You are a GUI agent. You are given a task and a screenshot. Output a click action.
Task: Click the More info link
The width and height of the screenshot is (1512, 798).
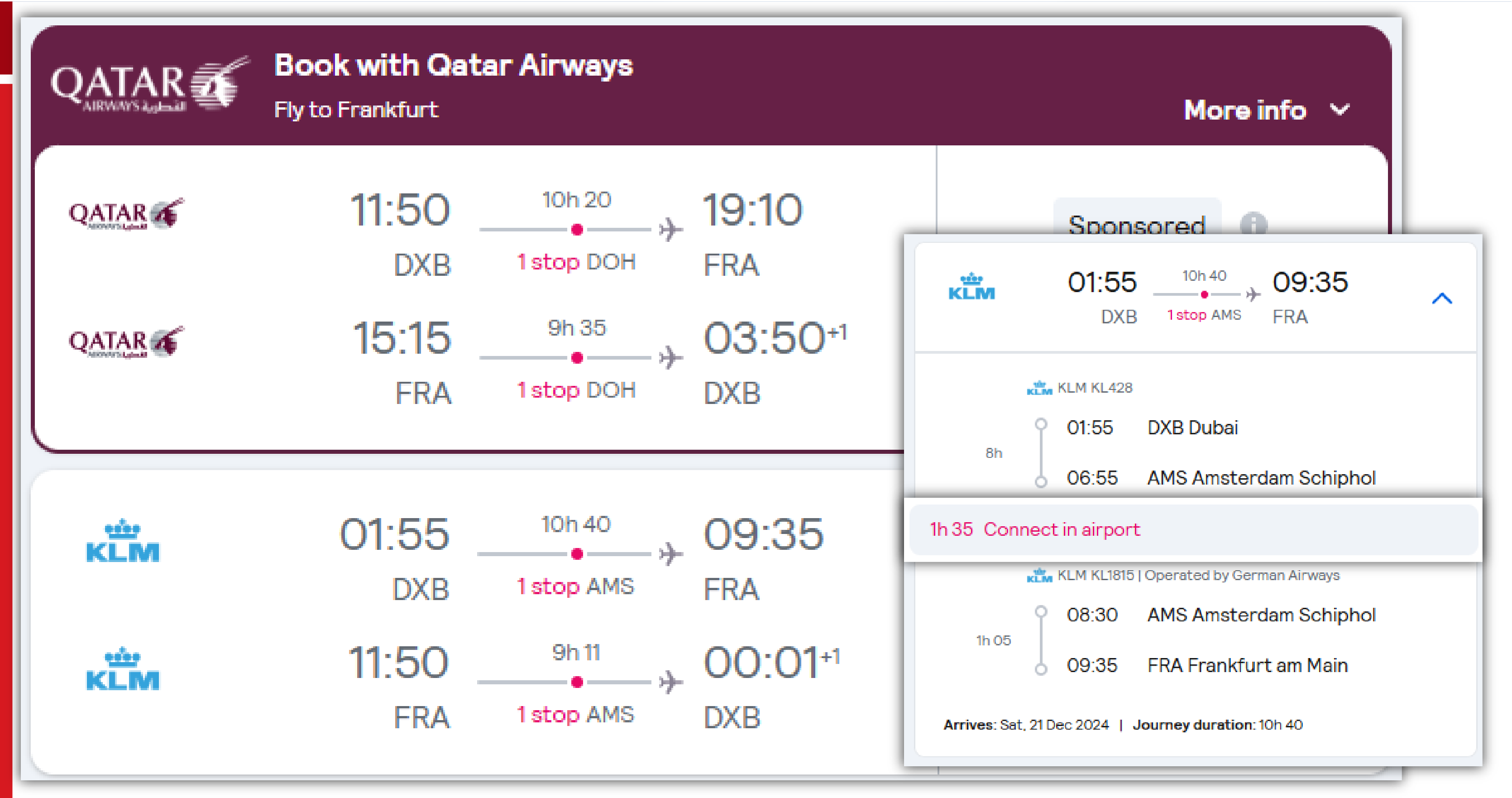[x=1244, y=110]
